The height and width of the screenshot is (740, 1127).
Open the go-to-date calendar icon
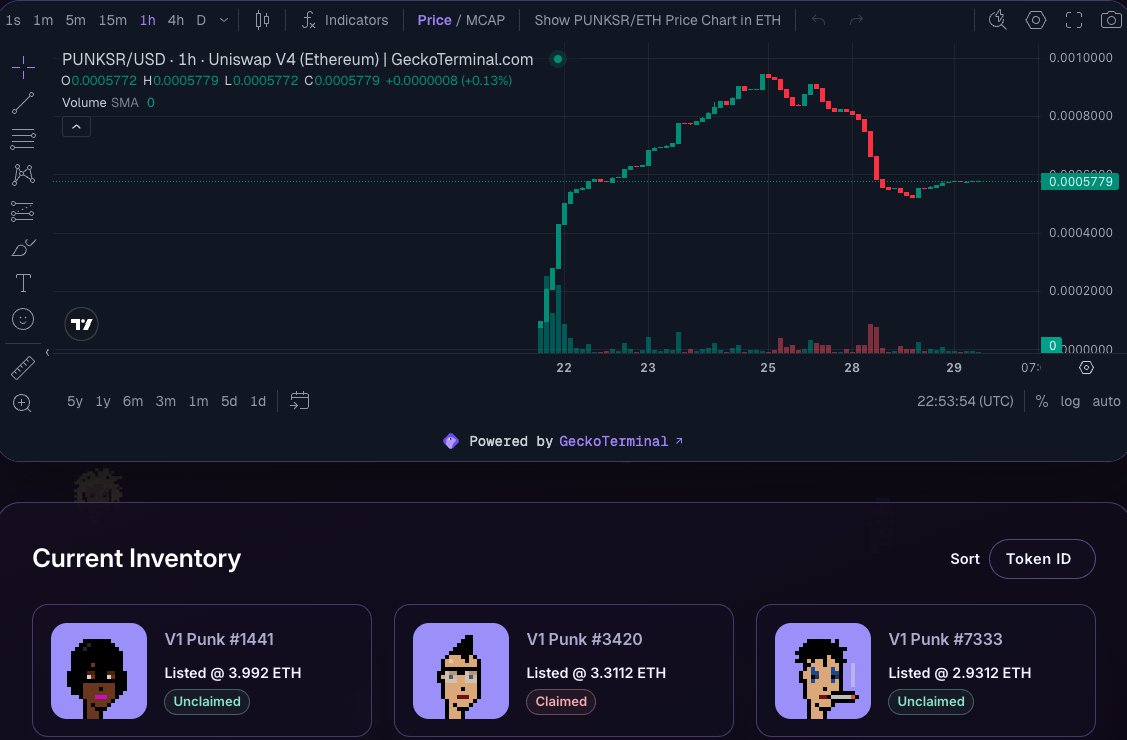click(x=300, y=401)
